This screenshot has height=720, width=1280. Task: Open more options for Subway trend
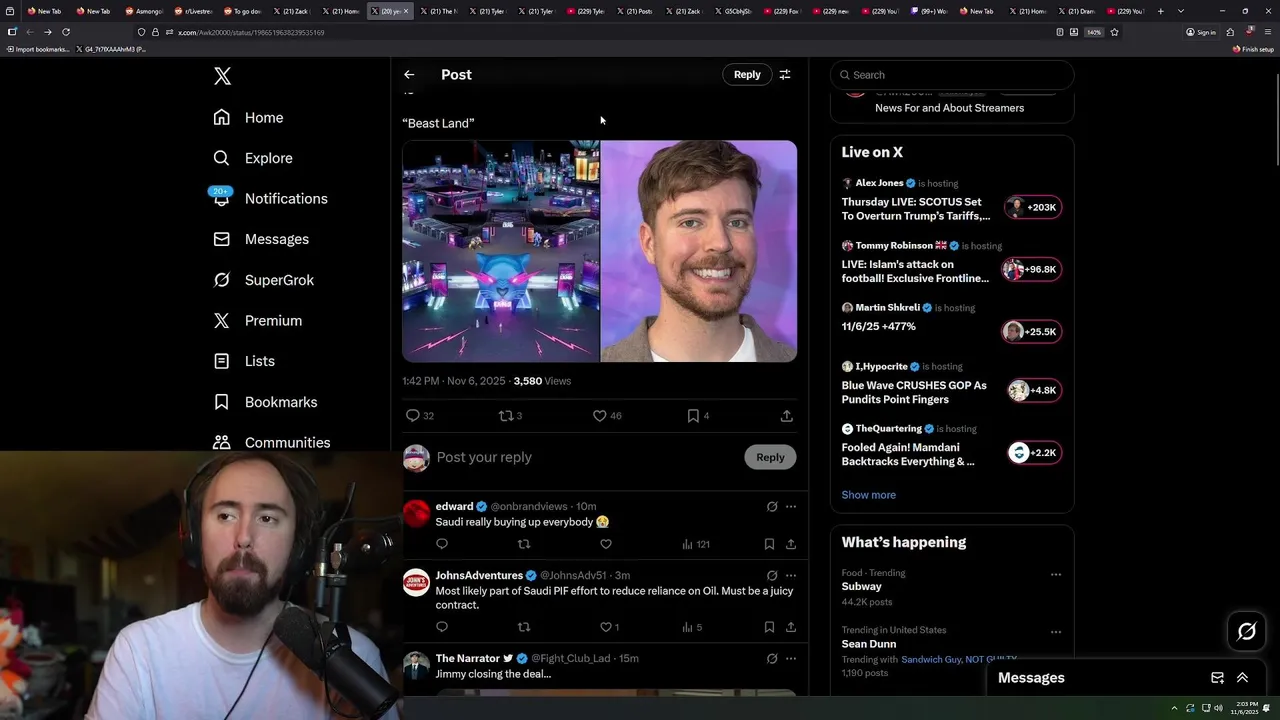coord(1055,575)
